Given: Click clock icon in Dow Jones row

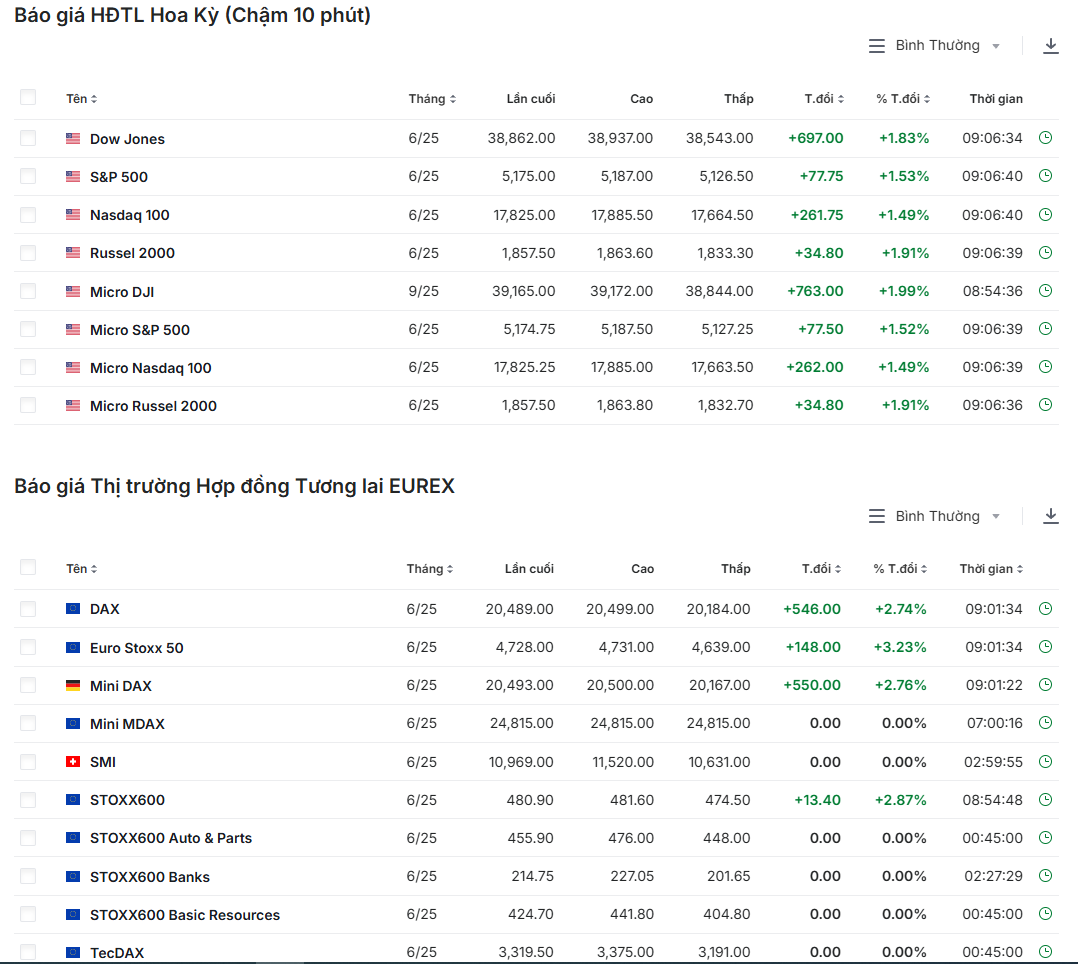Looking at the screenshot, I should (1045, 138).
